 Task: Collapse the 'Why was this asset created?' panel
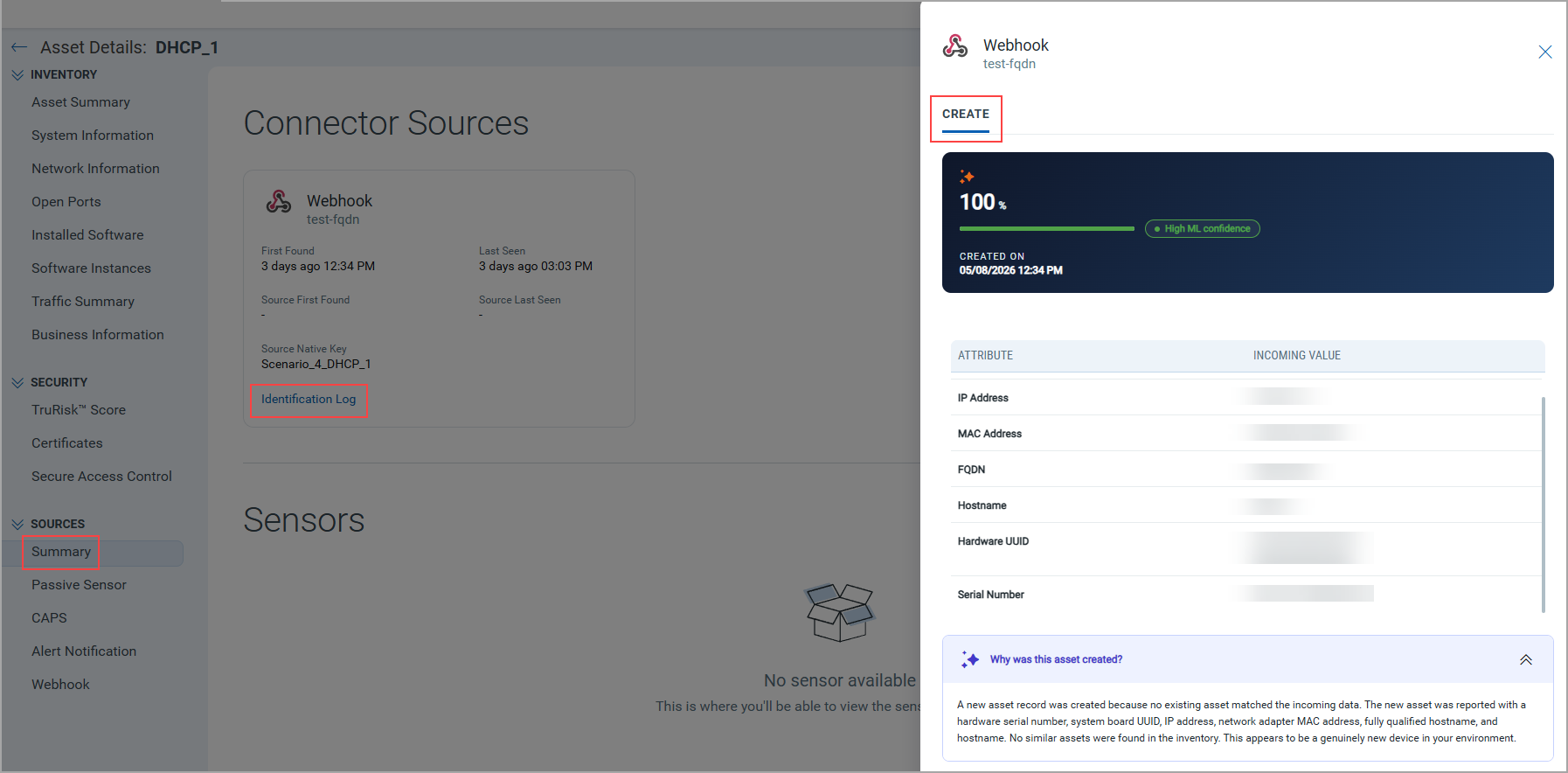pos(1526,659)
